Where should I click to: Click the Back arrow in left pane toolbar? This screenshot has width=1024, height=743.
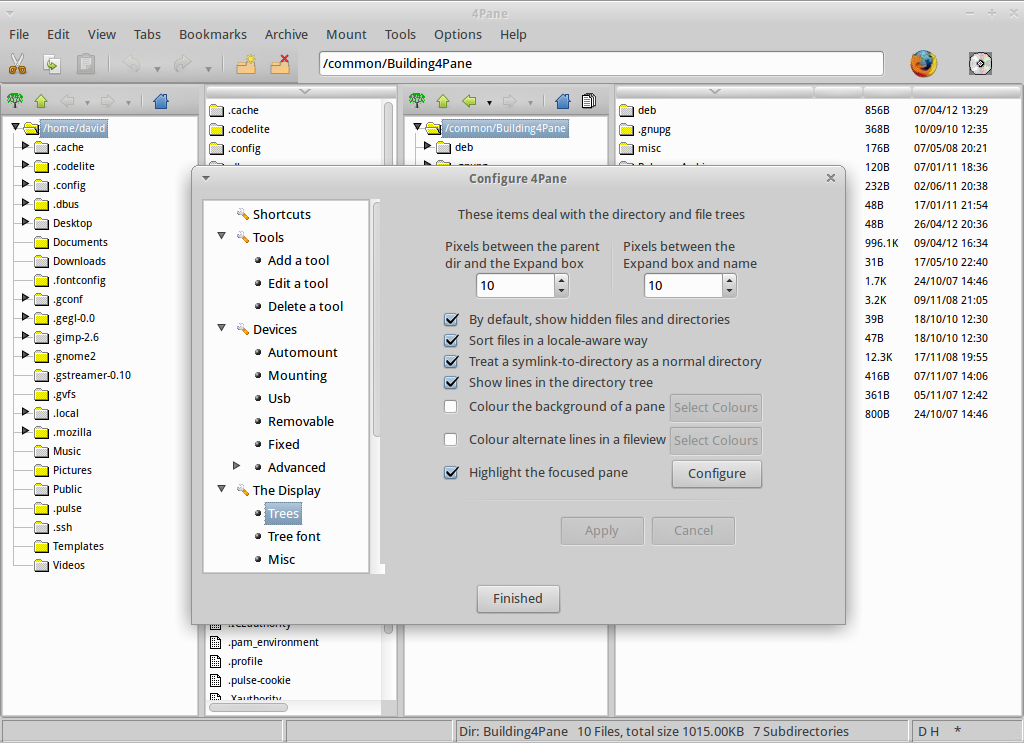coord(67,101)
